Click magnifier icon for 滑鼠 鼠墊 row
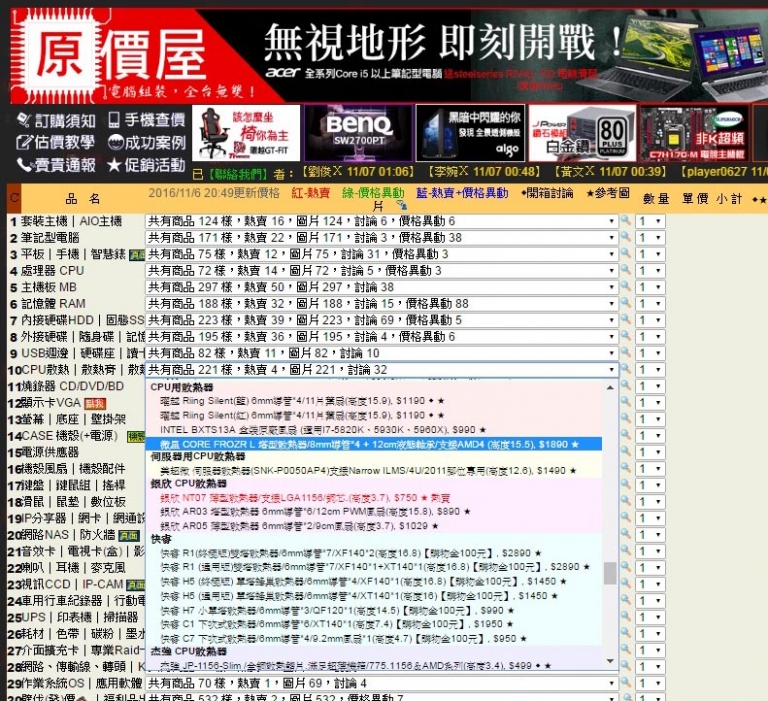 [x=625, y=501]
